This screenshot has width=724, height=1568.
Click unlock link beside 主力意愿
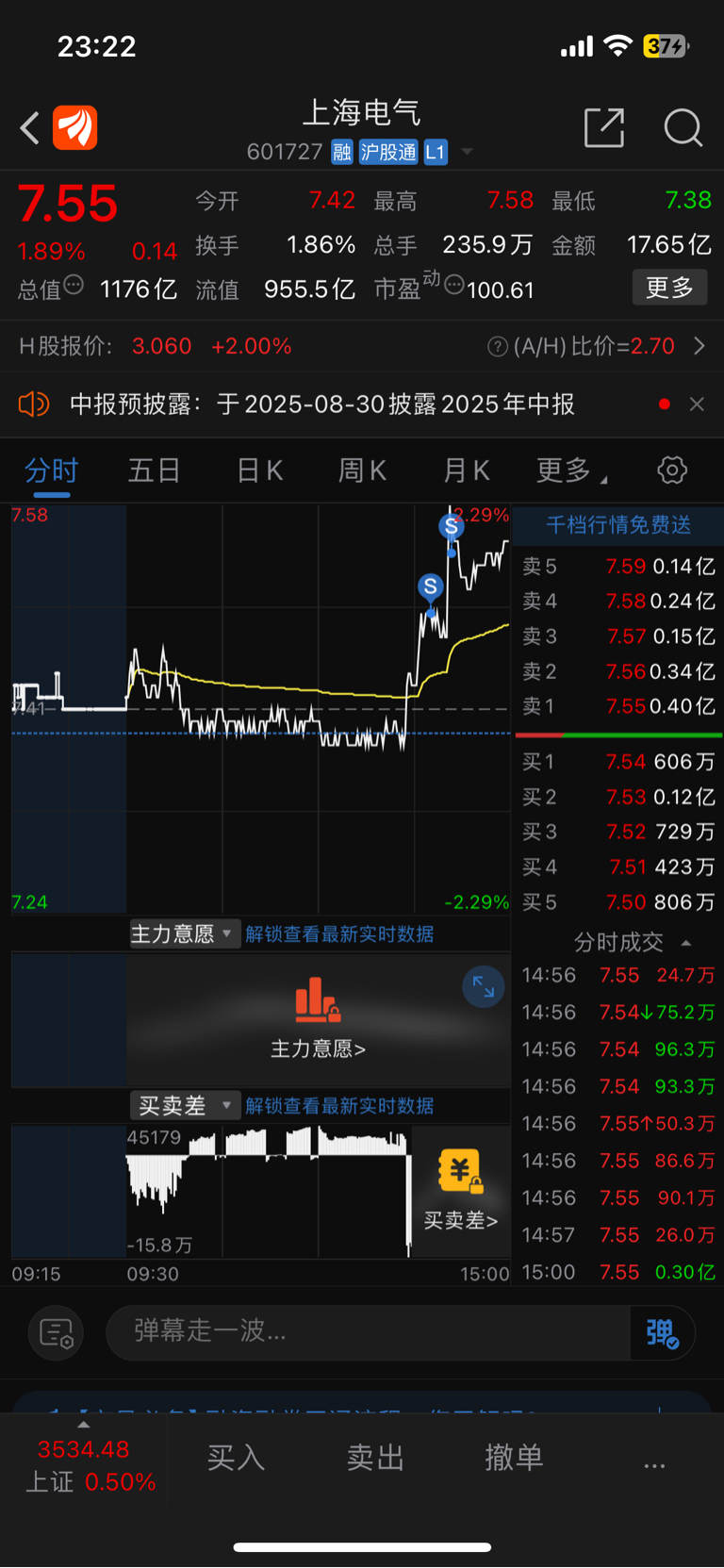[339, 934]
